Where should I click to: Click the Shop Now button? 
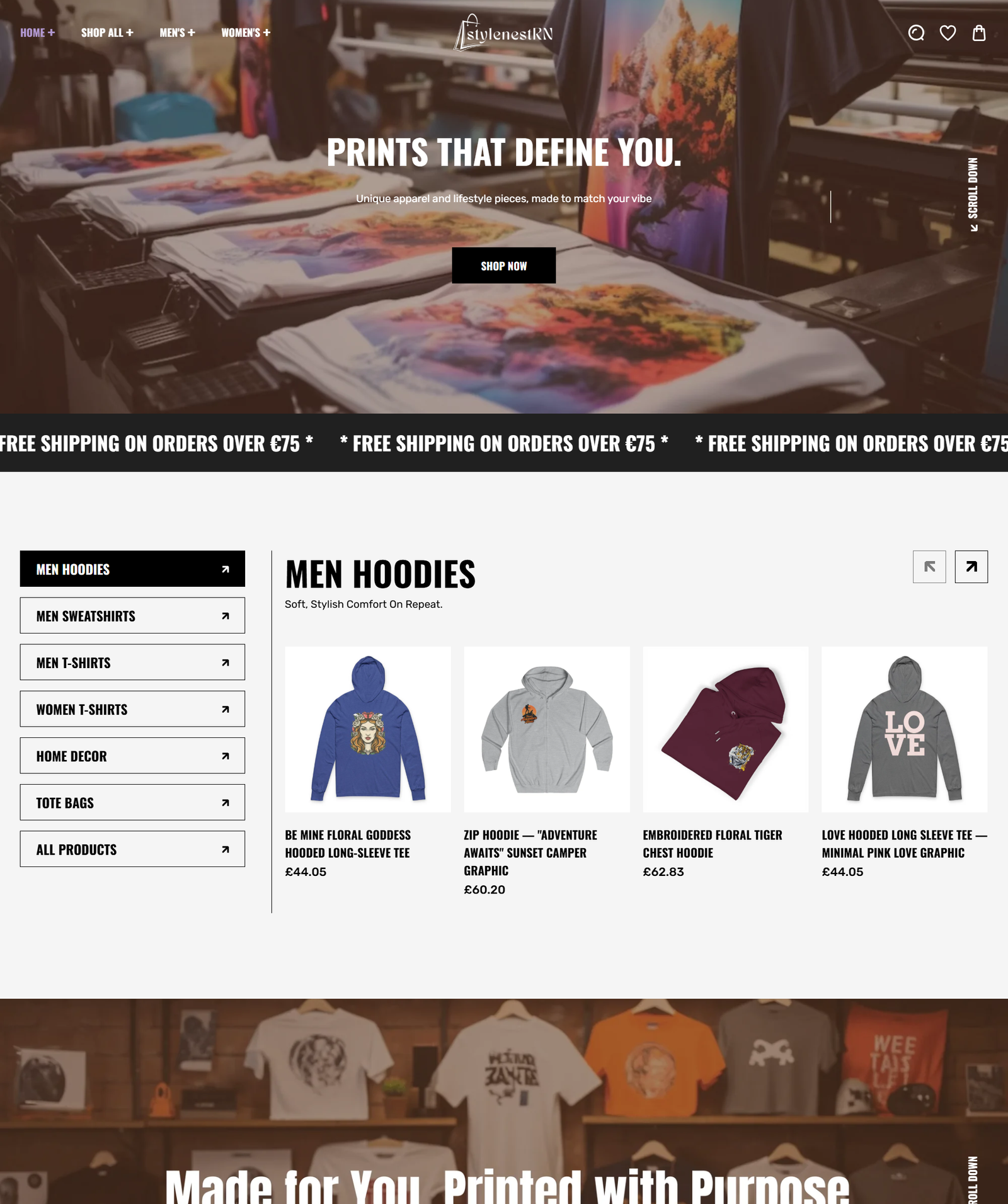(x=504, y=265)
